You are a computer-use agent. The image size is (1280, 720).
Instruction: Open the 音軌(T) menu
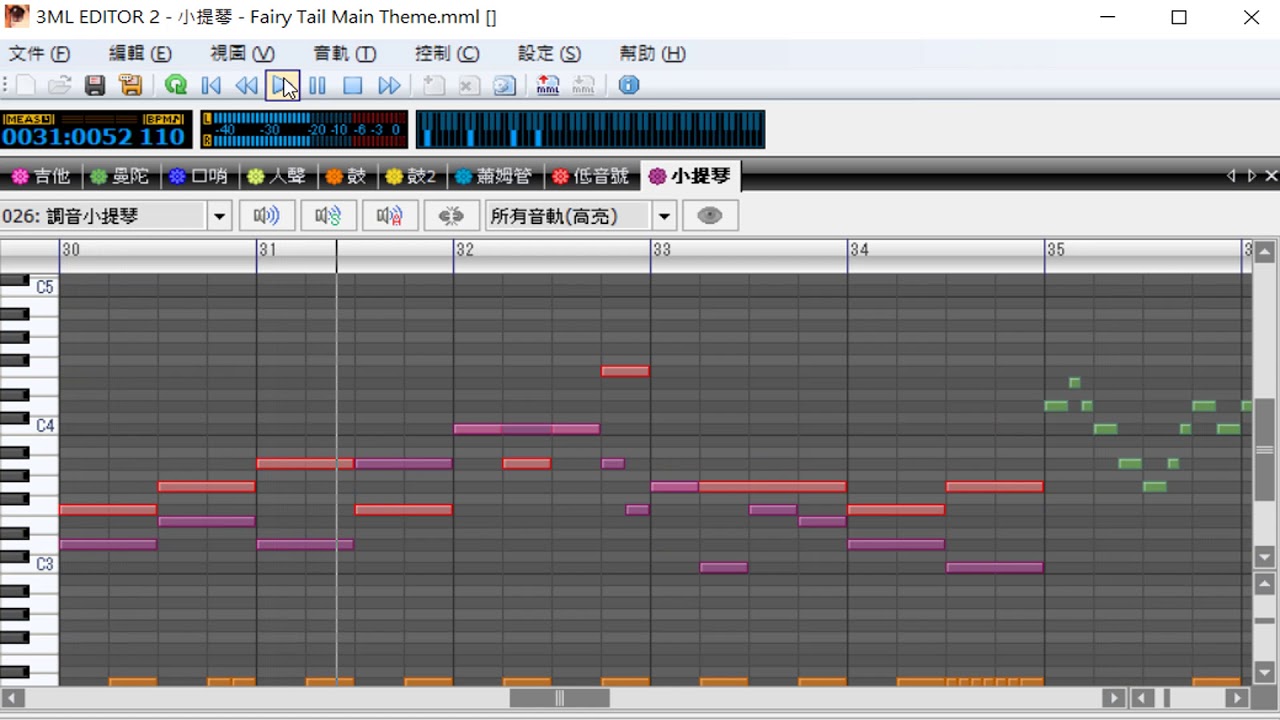tap(344, 54)
